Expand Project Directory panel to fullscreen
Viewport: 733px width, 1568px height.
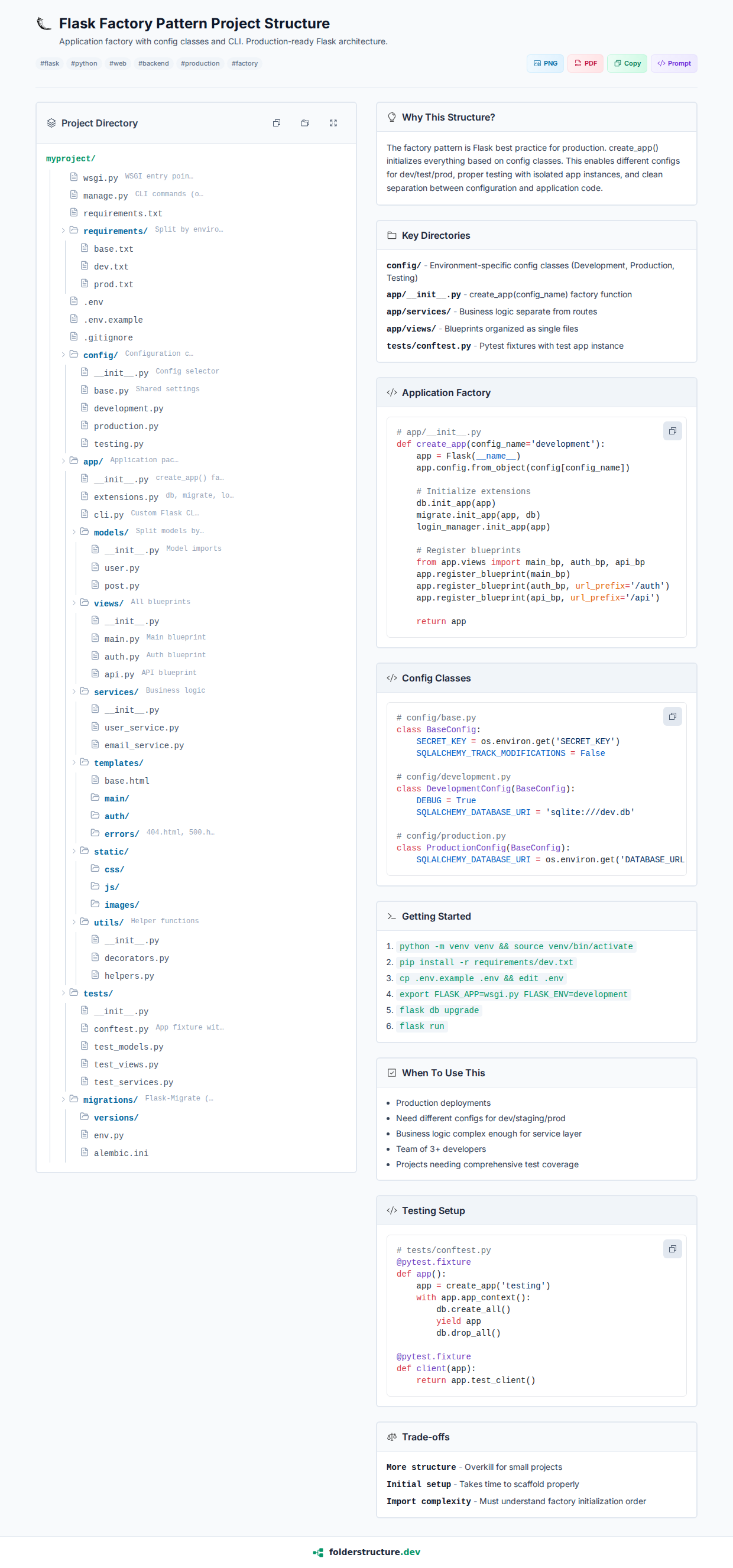(x=333, y=123)
